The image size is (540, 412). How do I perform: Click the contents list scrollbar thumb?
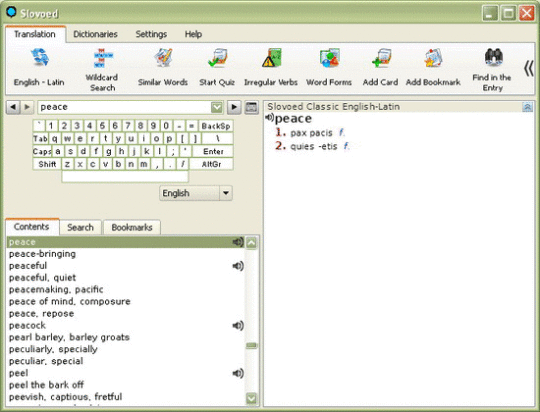[252, 346]
